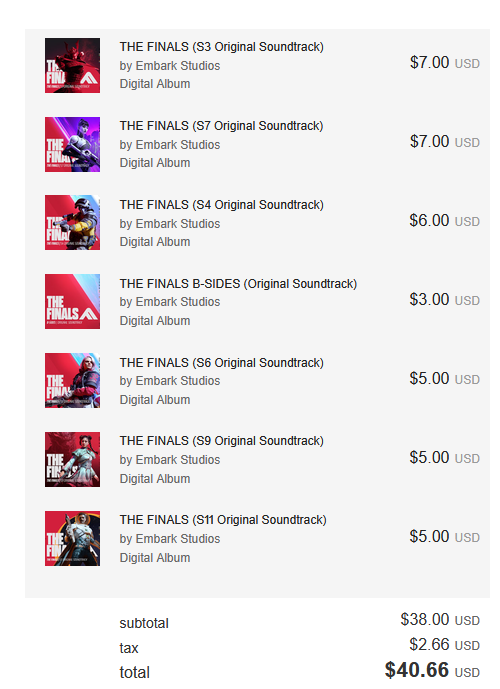Viewport: 500px width, 689px height.
Task: Click Embark Studios under S11 soundtrack
Action: pos(178,539)
